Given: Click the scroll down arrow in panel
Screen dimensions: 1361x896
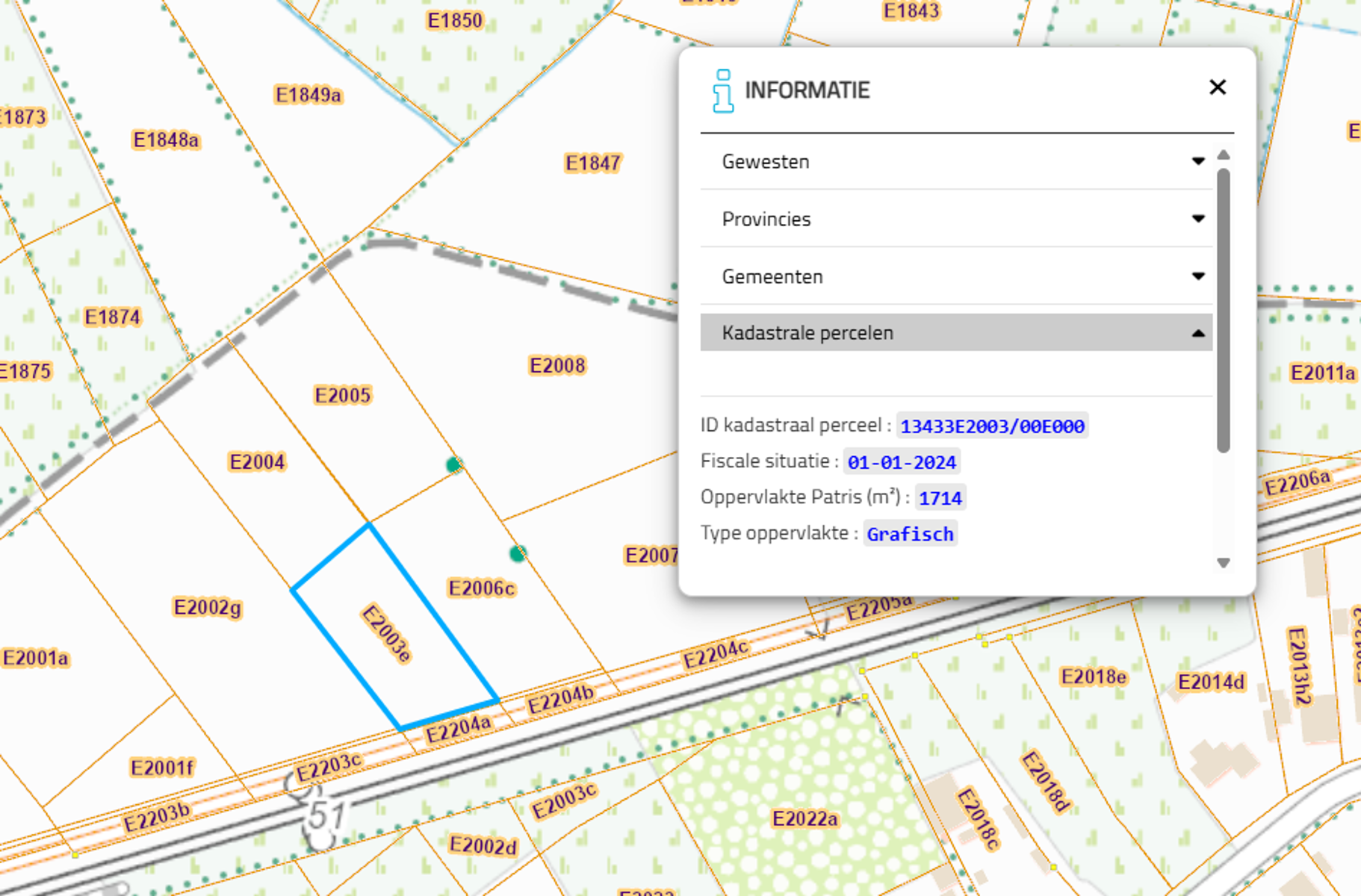Looking at the screenshot, I should (x=1223, y=563).
